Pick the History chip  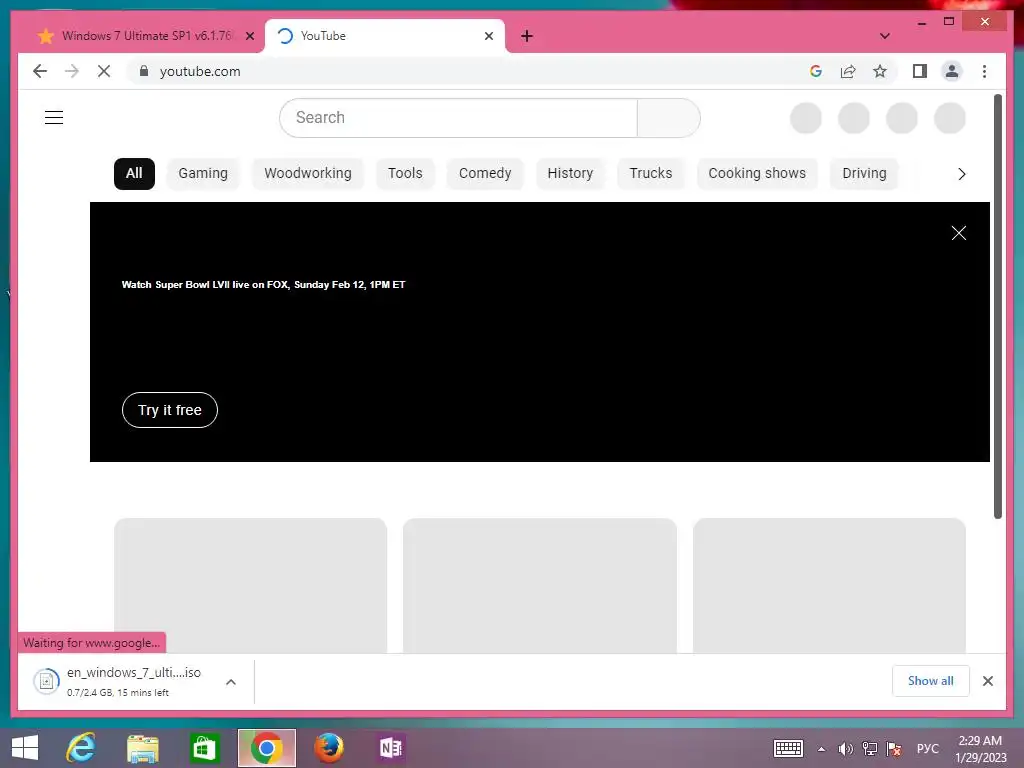click(570, 174)
